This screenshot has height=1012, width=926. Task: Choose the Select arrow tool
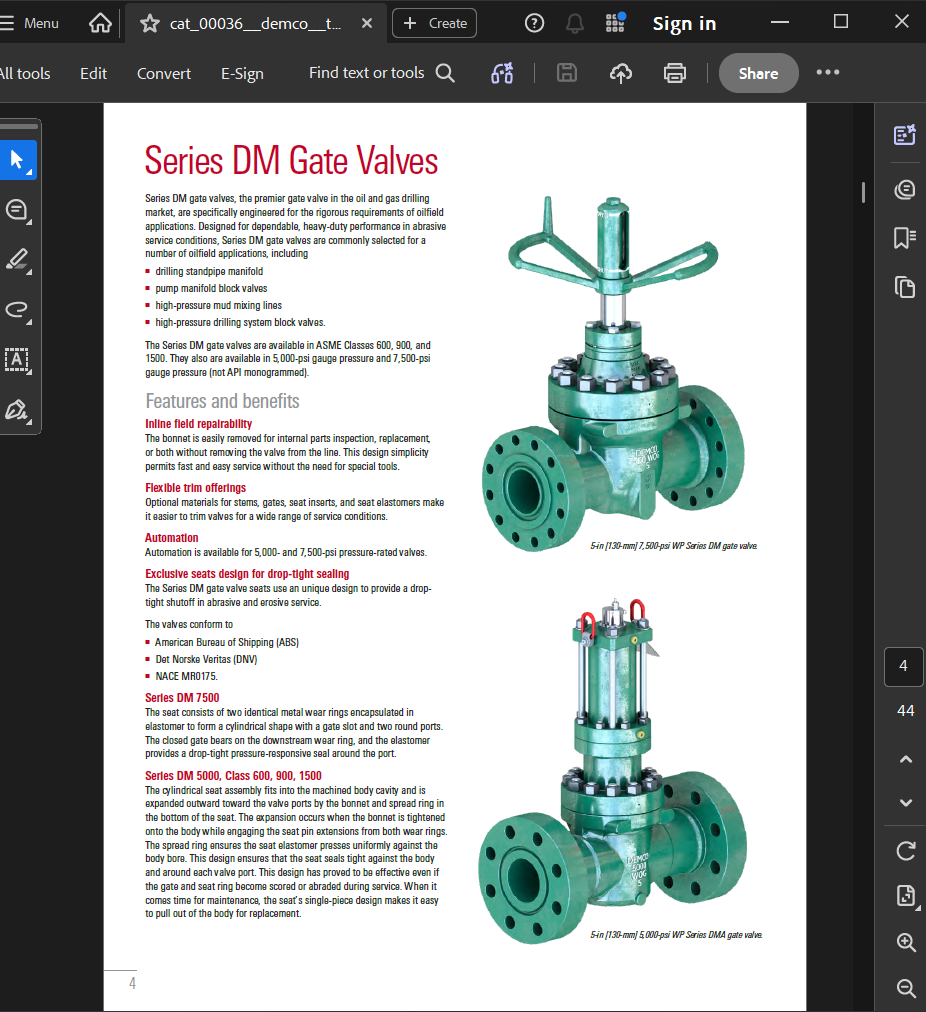point(17,159)
